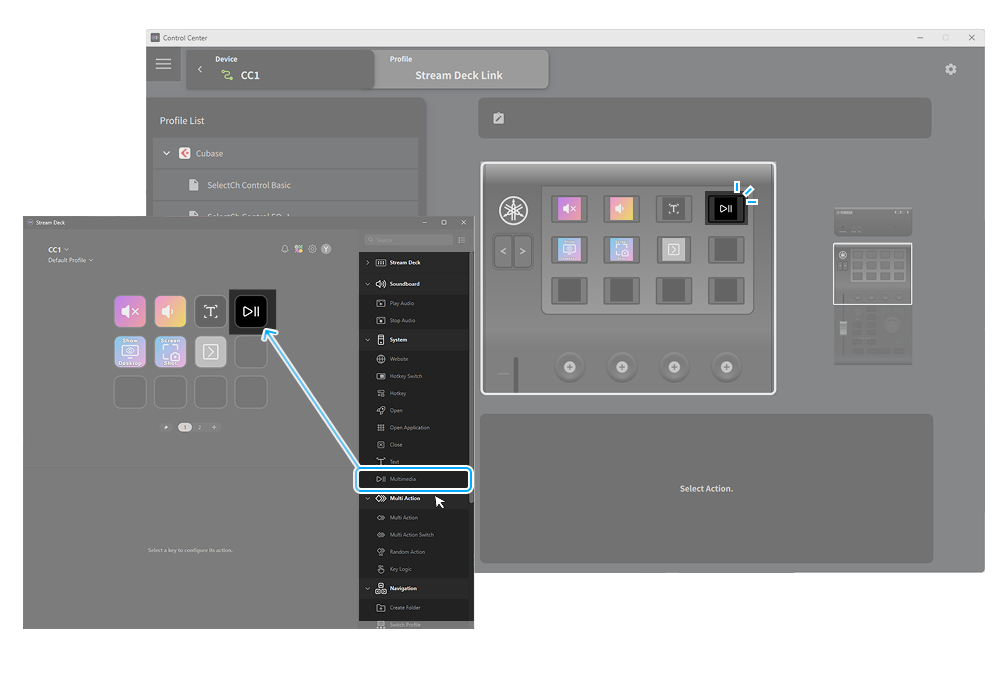
Task: Click the Mute key on the Stream Deck grid
Action: [130, 311]
